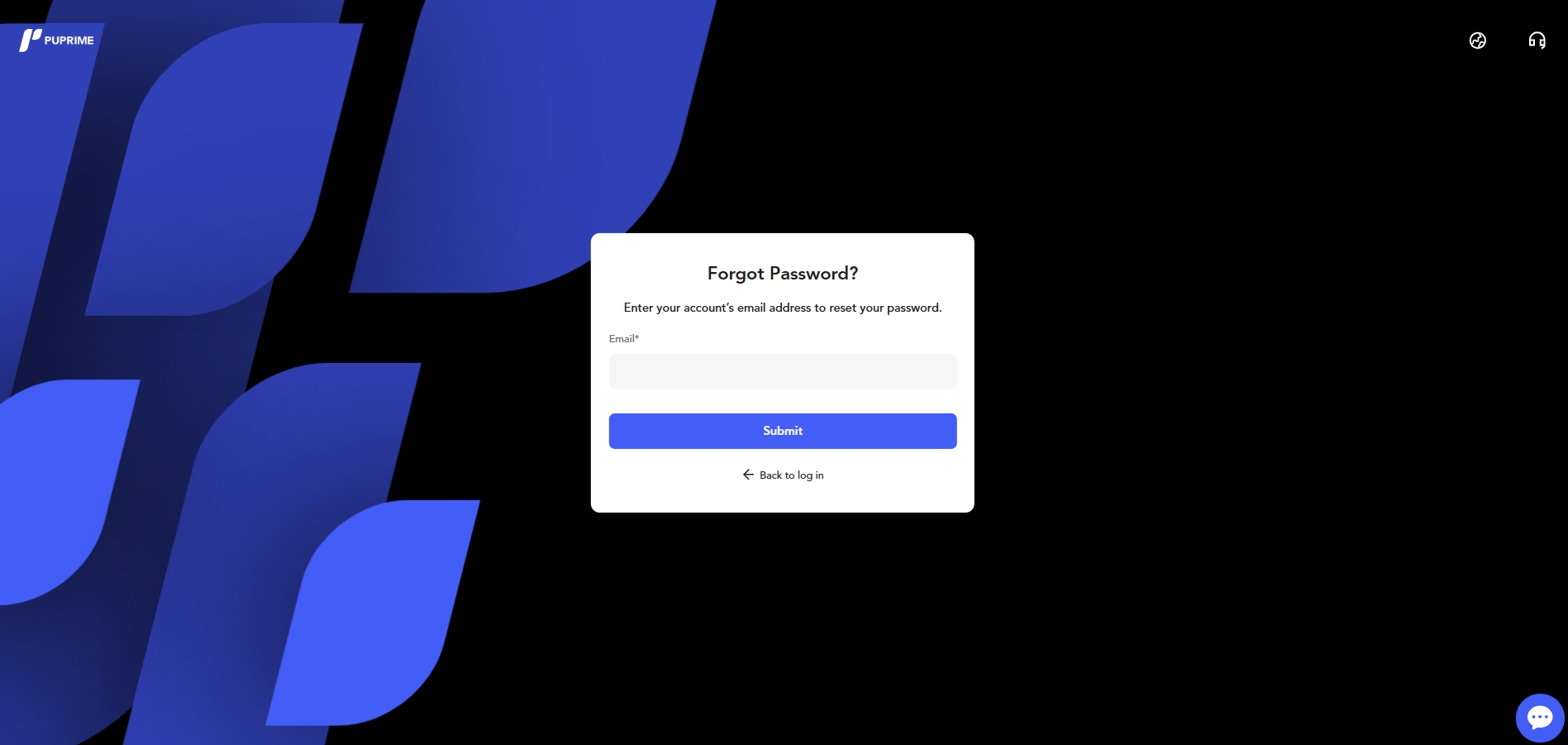Return to homepage through PU Prime logo

[56, 40]
